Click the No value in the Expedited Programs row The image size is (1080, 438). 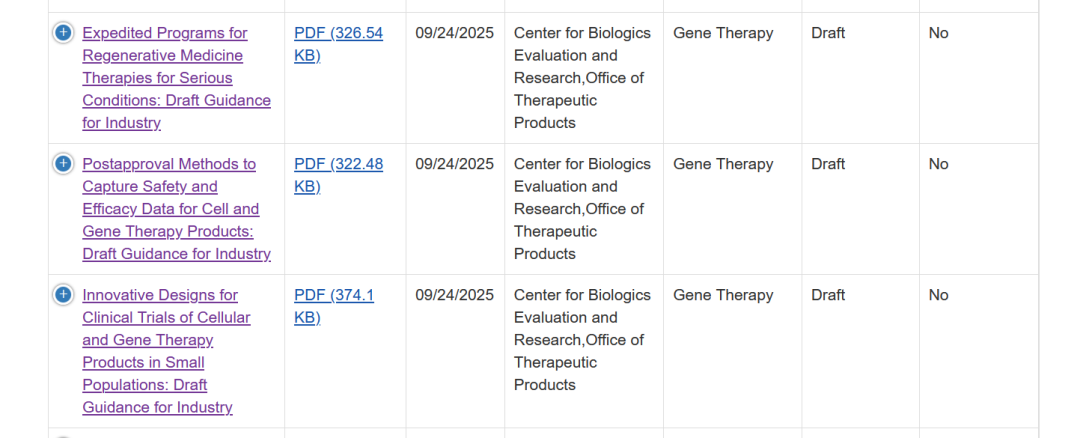pos(938,33)
